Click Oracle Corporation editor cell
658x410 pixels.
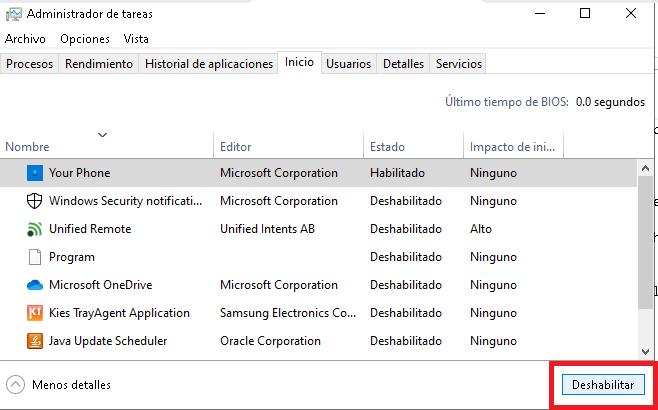tap(270, 341)
